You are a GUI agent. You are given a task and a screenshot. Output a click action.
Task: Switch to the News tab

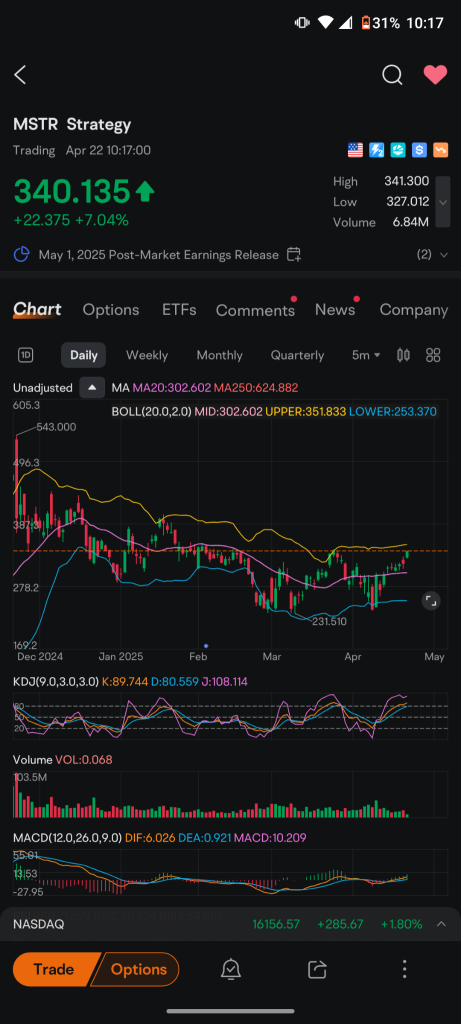click(x=335, y=310)
